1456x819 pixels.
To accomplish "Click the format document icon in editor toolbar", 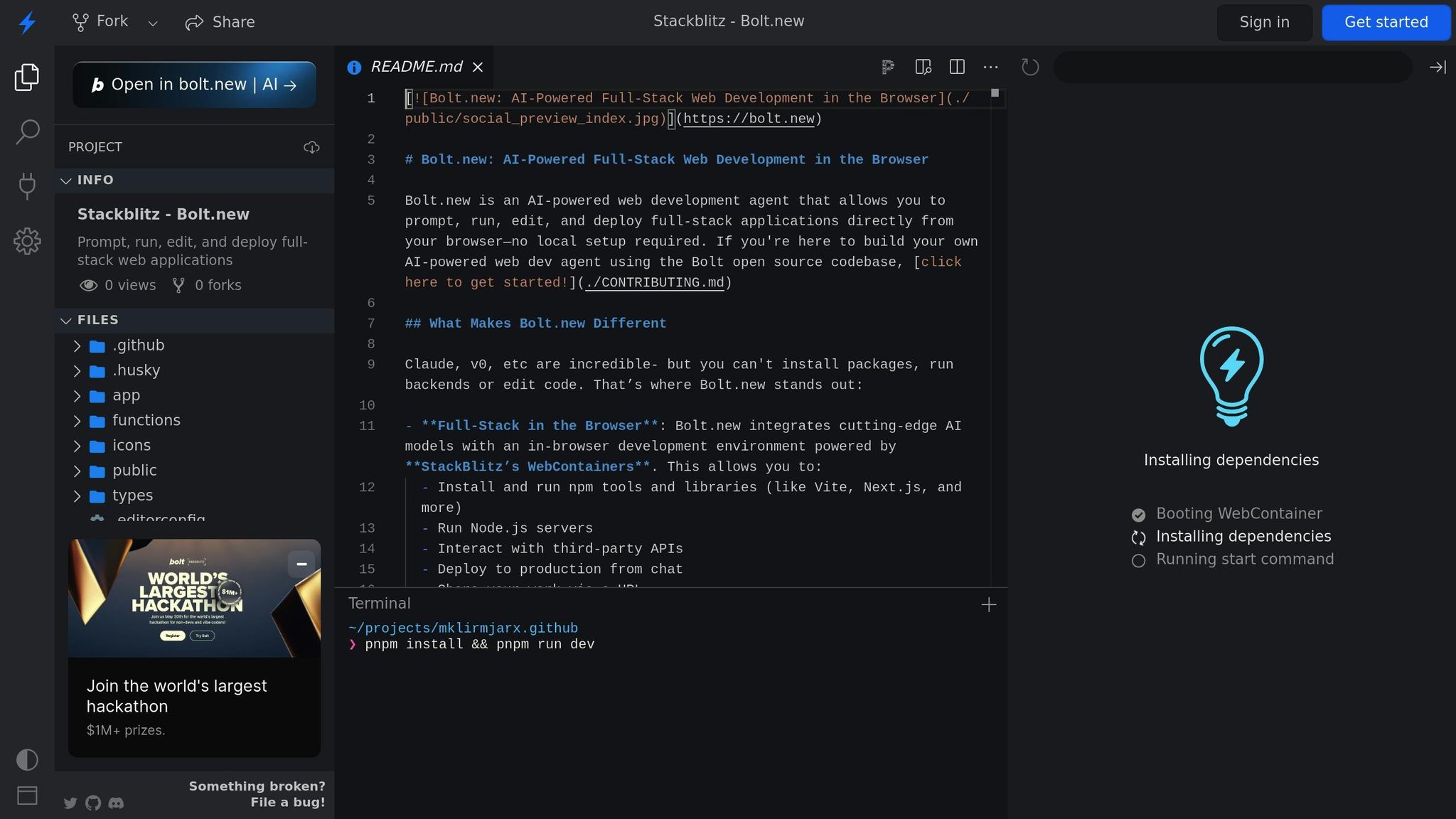I will coord(888,67).
